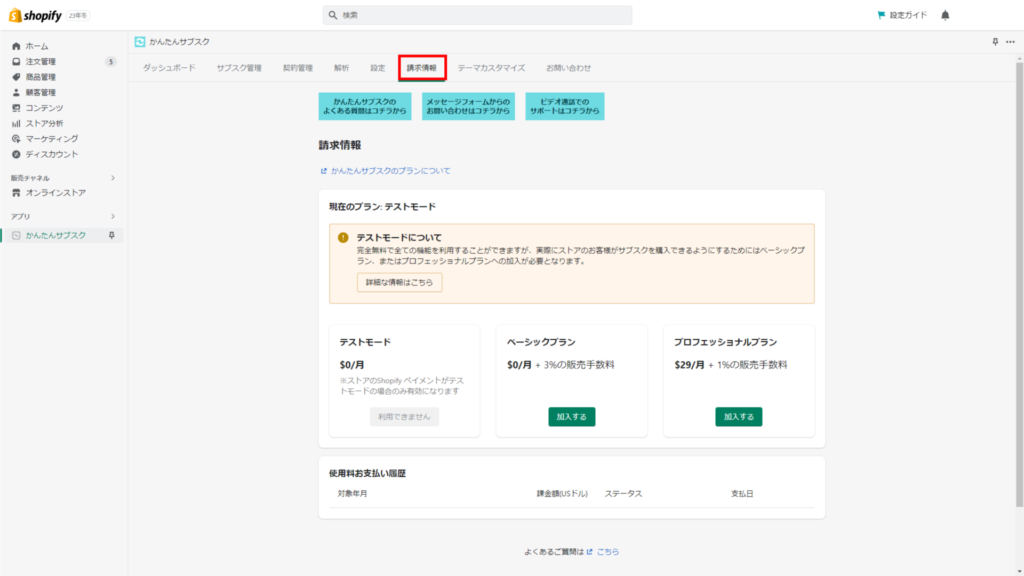
Task: Join the ベーシックプラン with 加入する
Action: pyautogui.click(x=571, y=417)
